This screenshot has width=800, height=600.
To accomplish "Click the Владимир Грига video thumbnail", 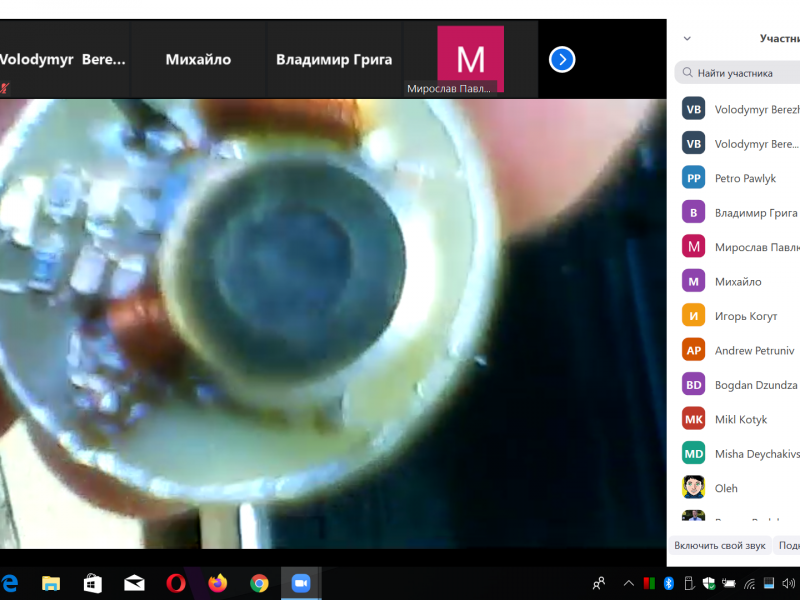I will coord(334,60).
